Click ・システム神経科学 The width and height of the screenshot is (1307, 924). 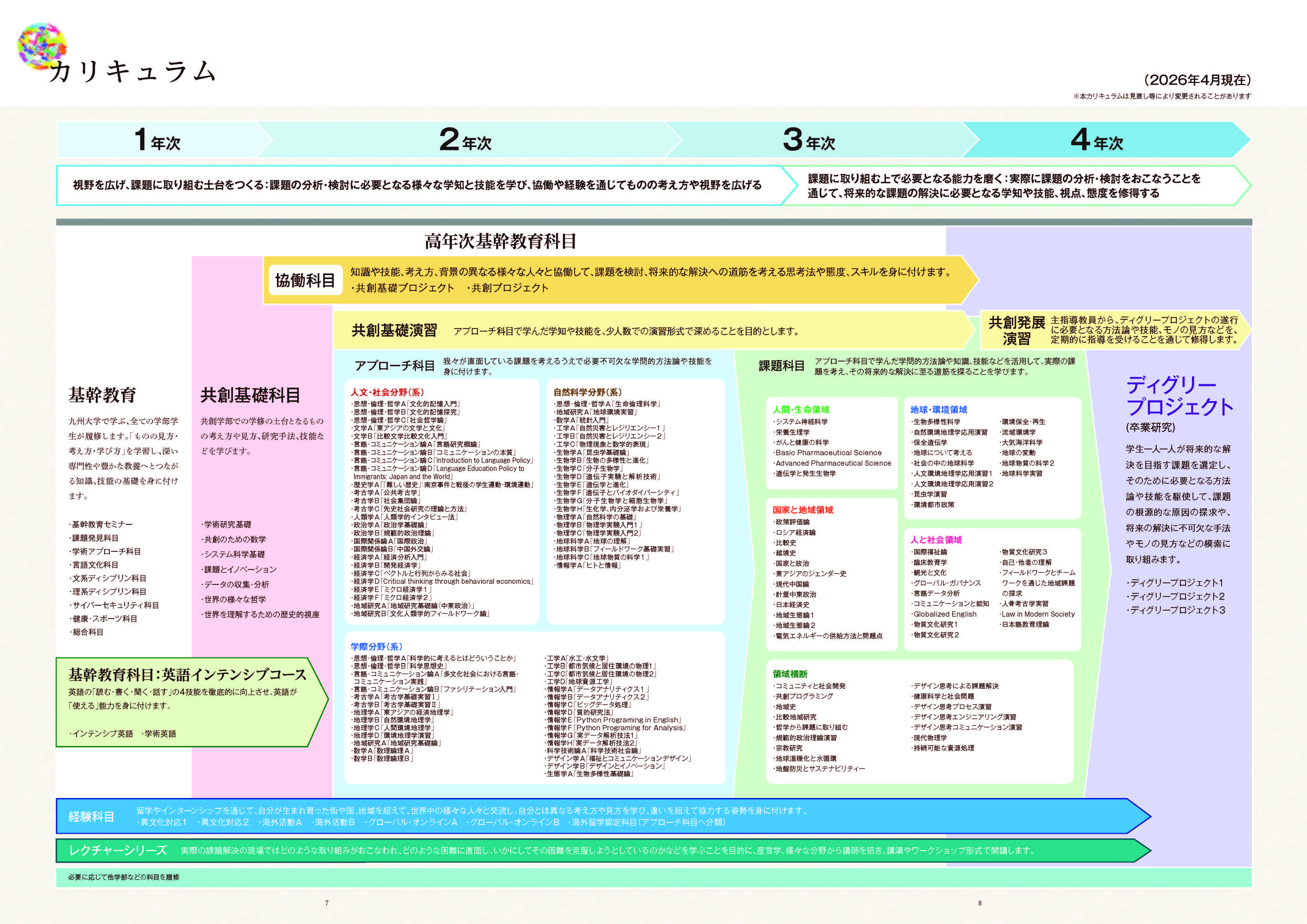800,422
